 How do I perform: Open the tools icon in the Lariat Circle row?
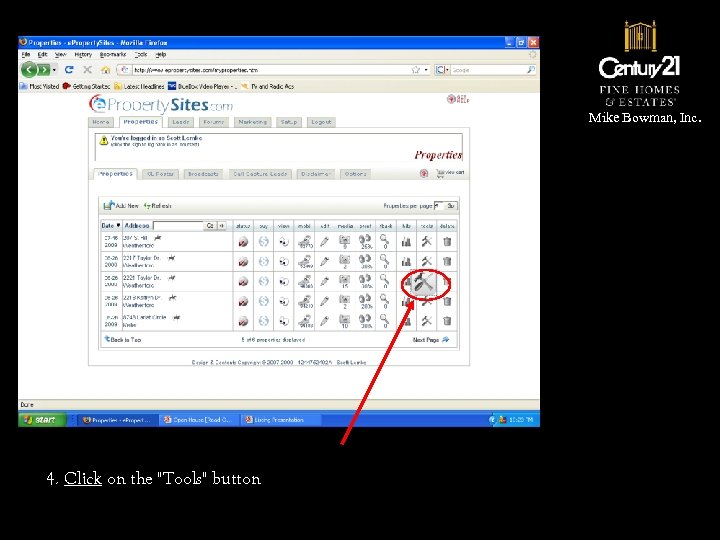click(427, 321)
